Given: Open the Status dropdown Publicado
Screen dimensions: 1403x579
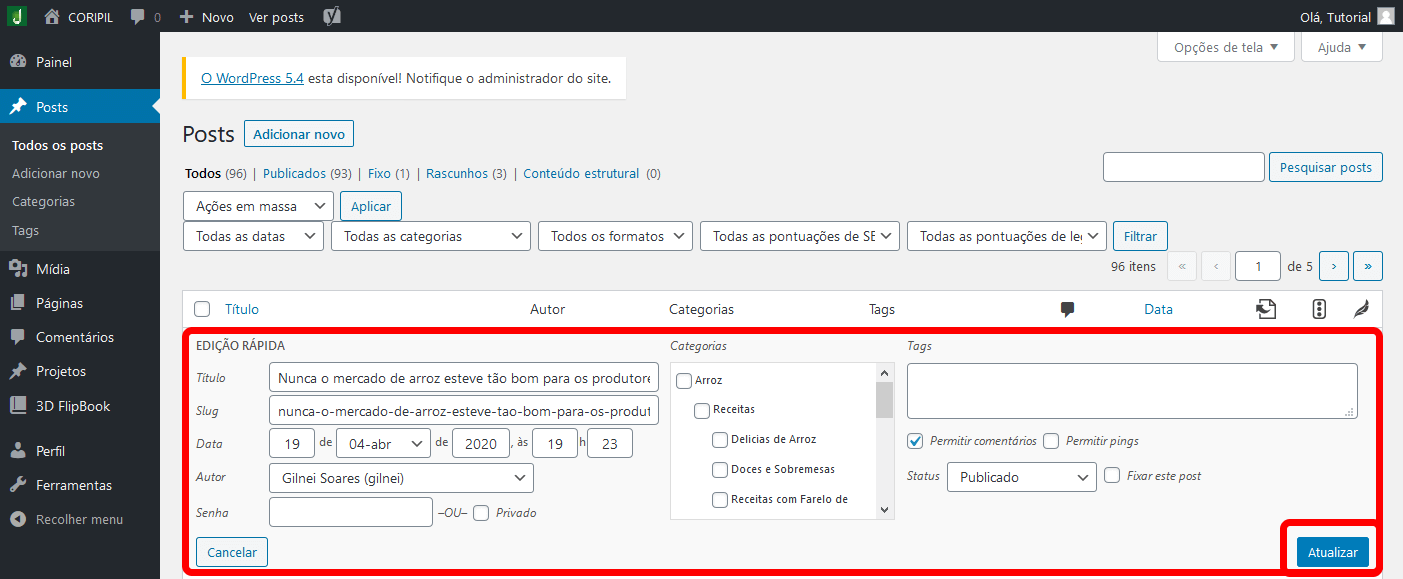Looking at the screenshot, I should point(1022,477).
